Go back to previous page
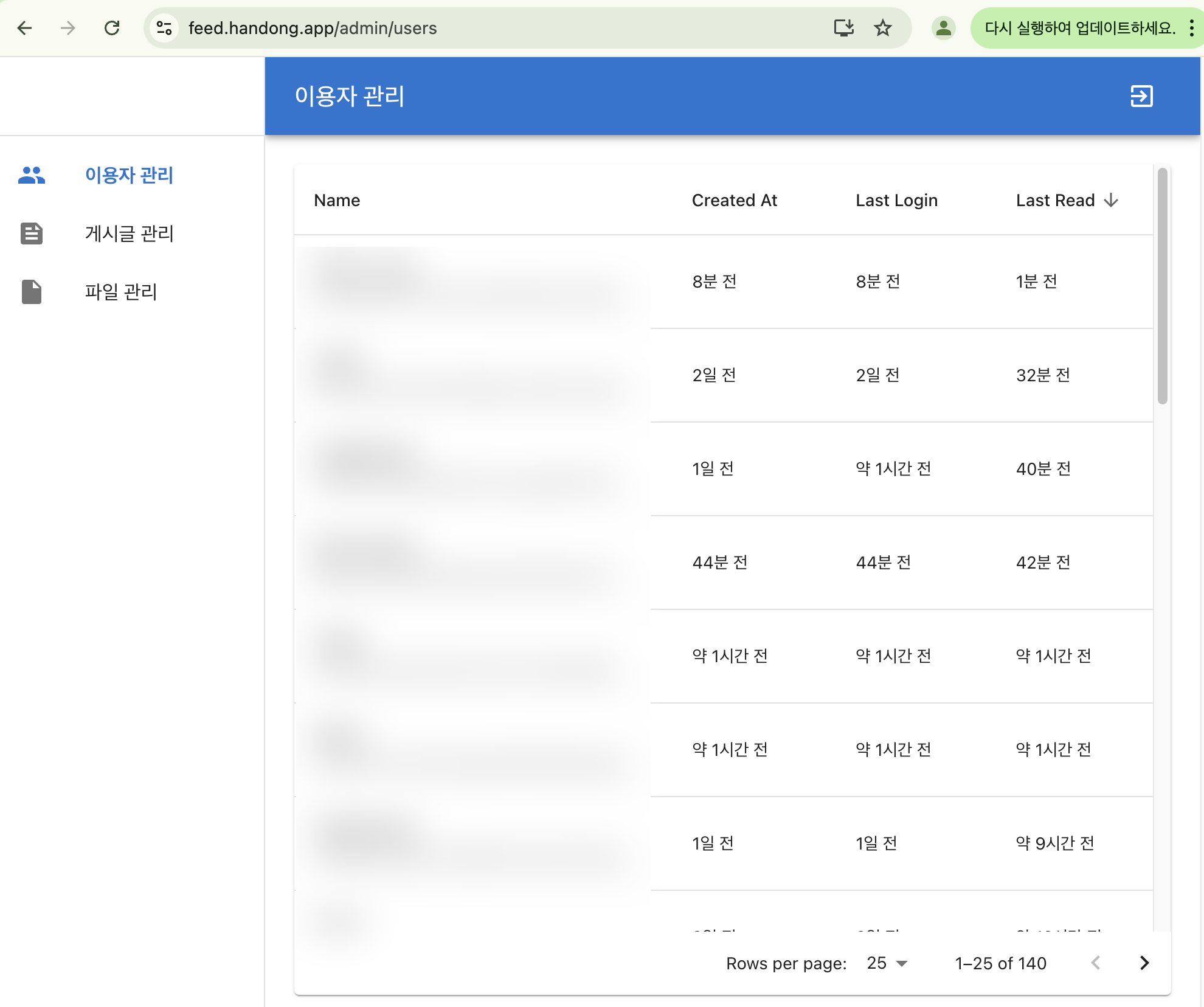The height and width of the screenshot is (1007, 1204). pyautogui.click(x=25, y=28)
